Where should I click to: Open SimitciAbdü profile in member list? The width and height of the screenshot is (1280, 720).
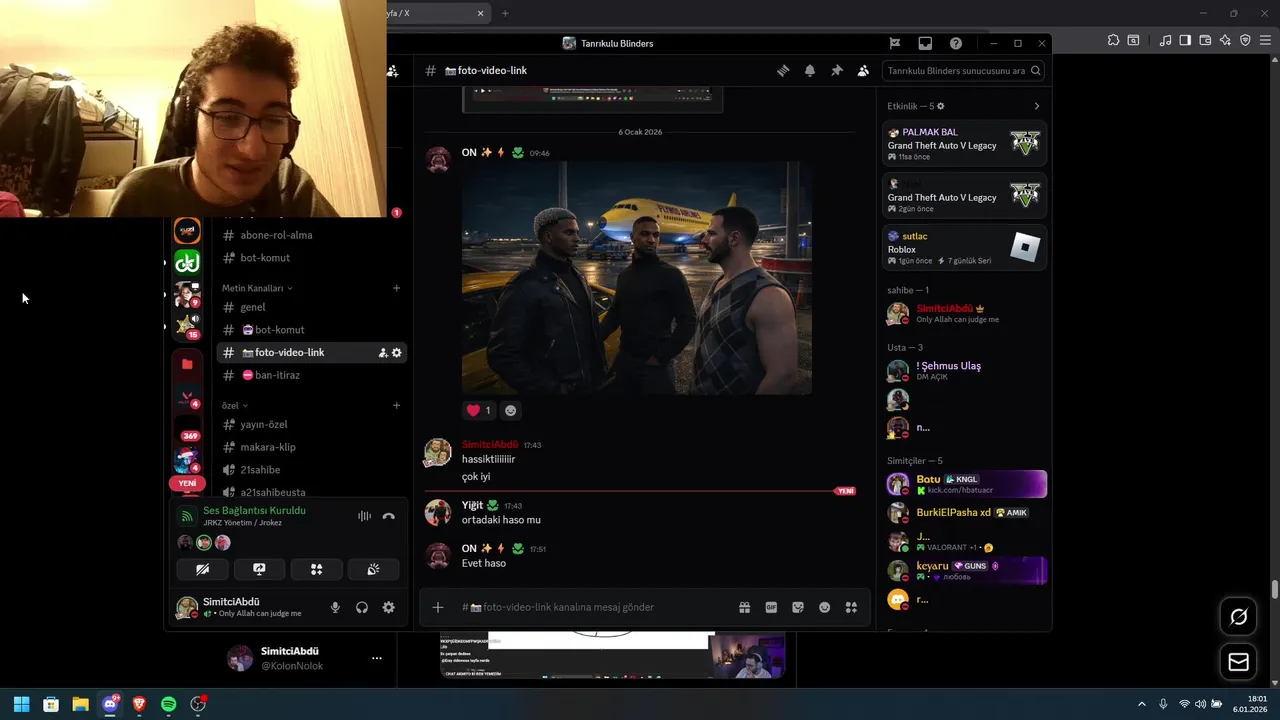tap(964, 313)
